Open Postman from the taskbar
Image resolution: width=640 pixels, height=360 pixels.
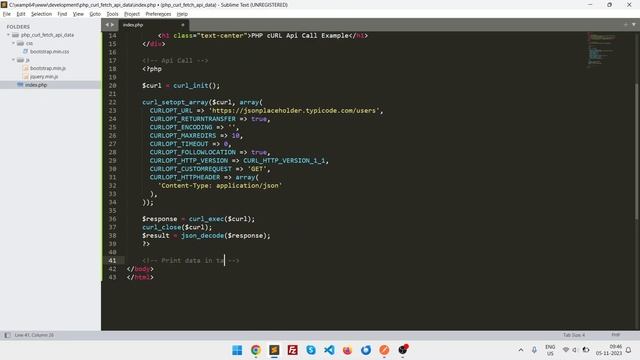384,350
